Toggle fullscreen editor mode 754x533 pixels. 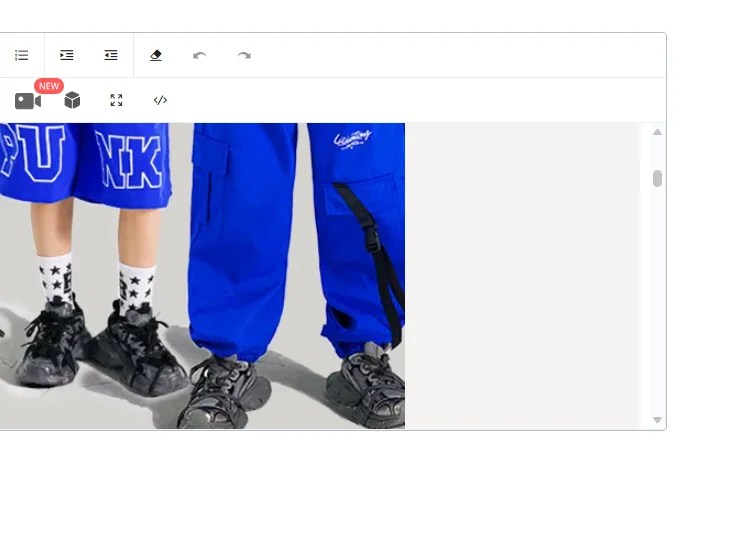(x=116, y=100)
